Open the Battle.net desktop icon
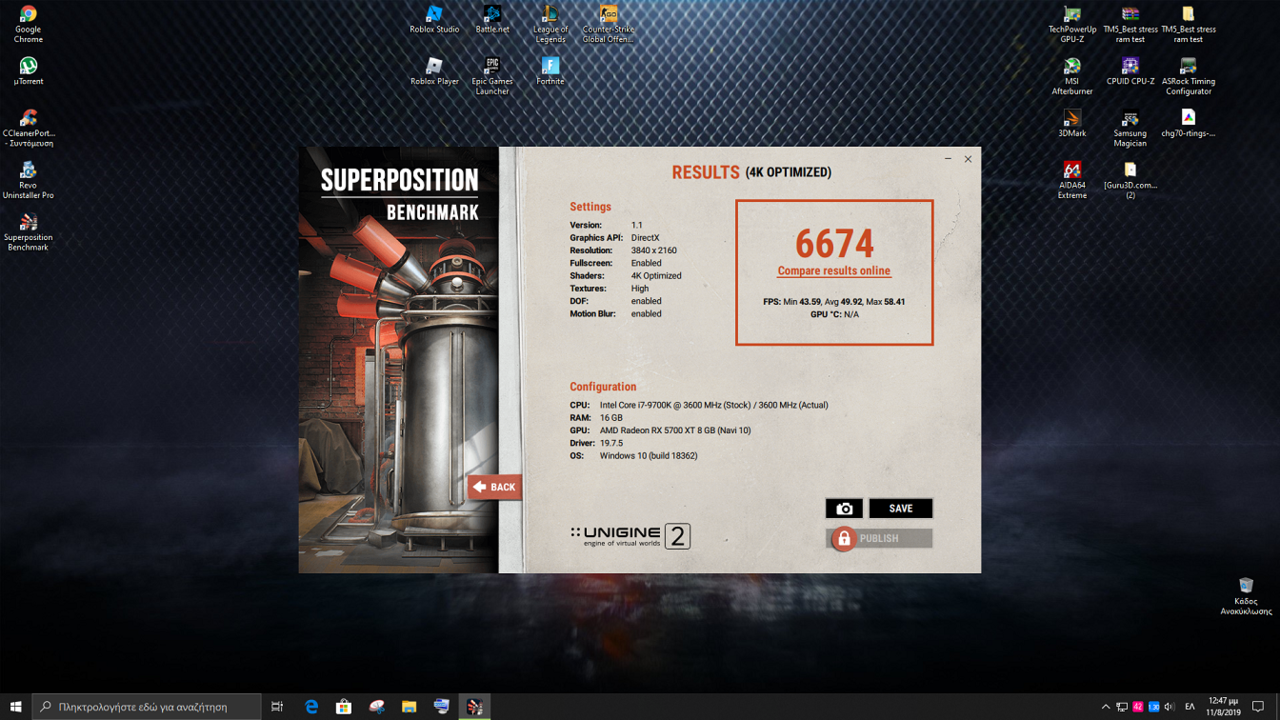 tap(492, 19)
